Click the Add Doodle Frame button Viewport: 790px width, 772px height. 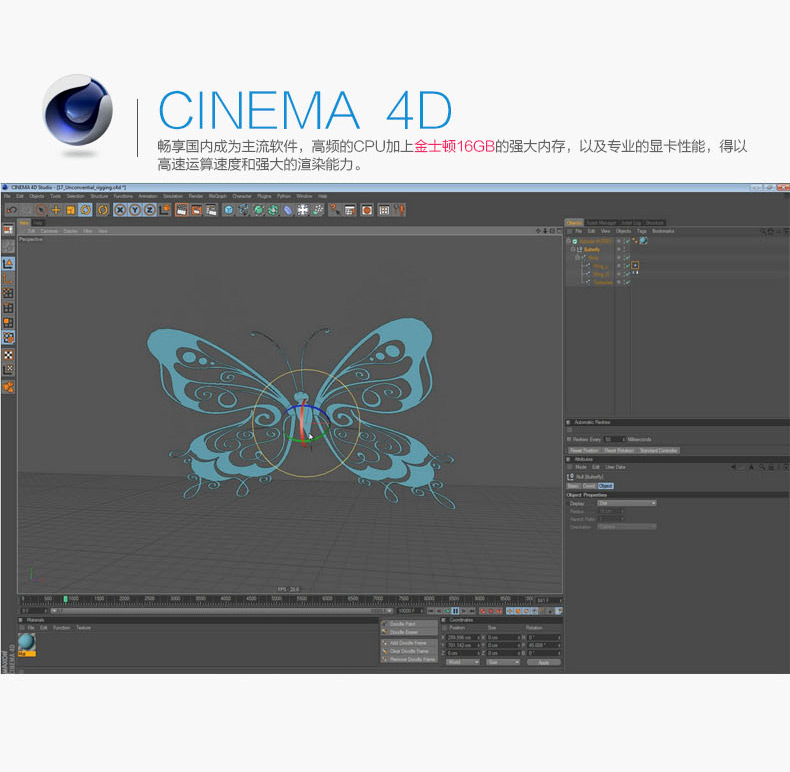pyautogui.click(x=409, y=643)
